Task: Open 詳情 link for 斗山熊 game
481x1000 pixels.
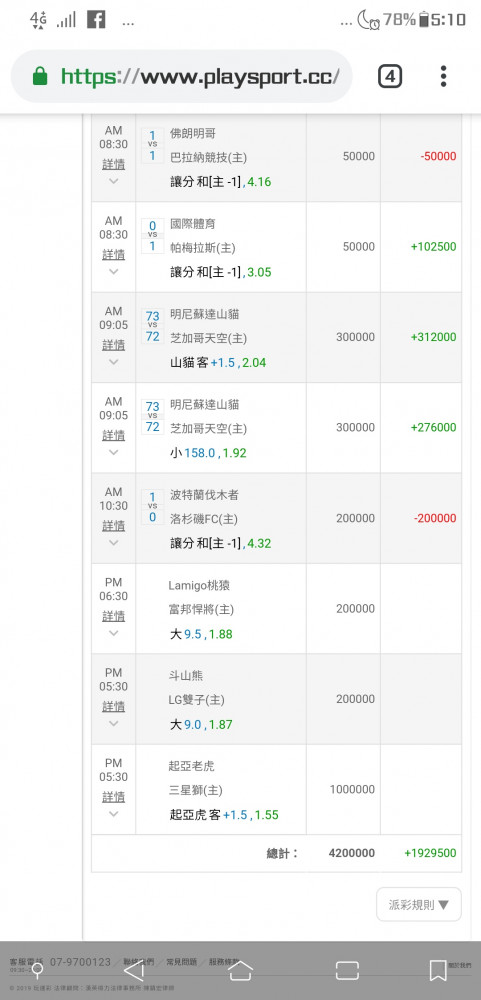Action: point(114,707)
